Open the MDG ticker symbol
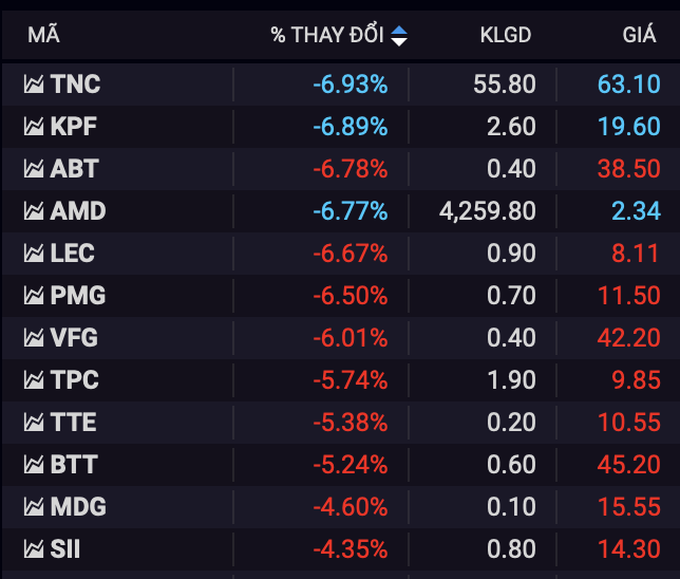Viewport: 680px width, 579px height. (78, 507)
